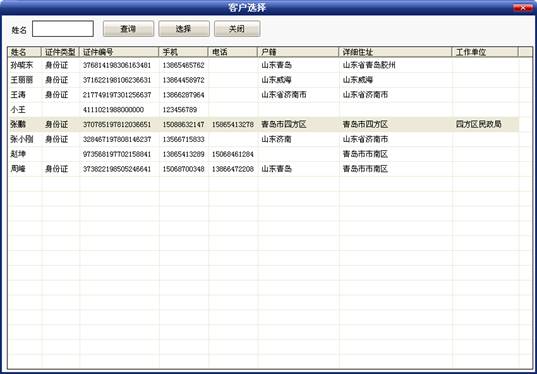Click the 手机 column header
This screenshot has height=374, width=537.
pyautogui.click(x=184, y=52)
